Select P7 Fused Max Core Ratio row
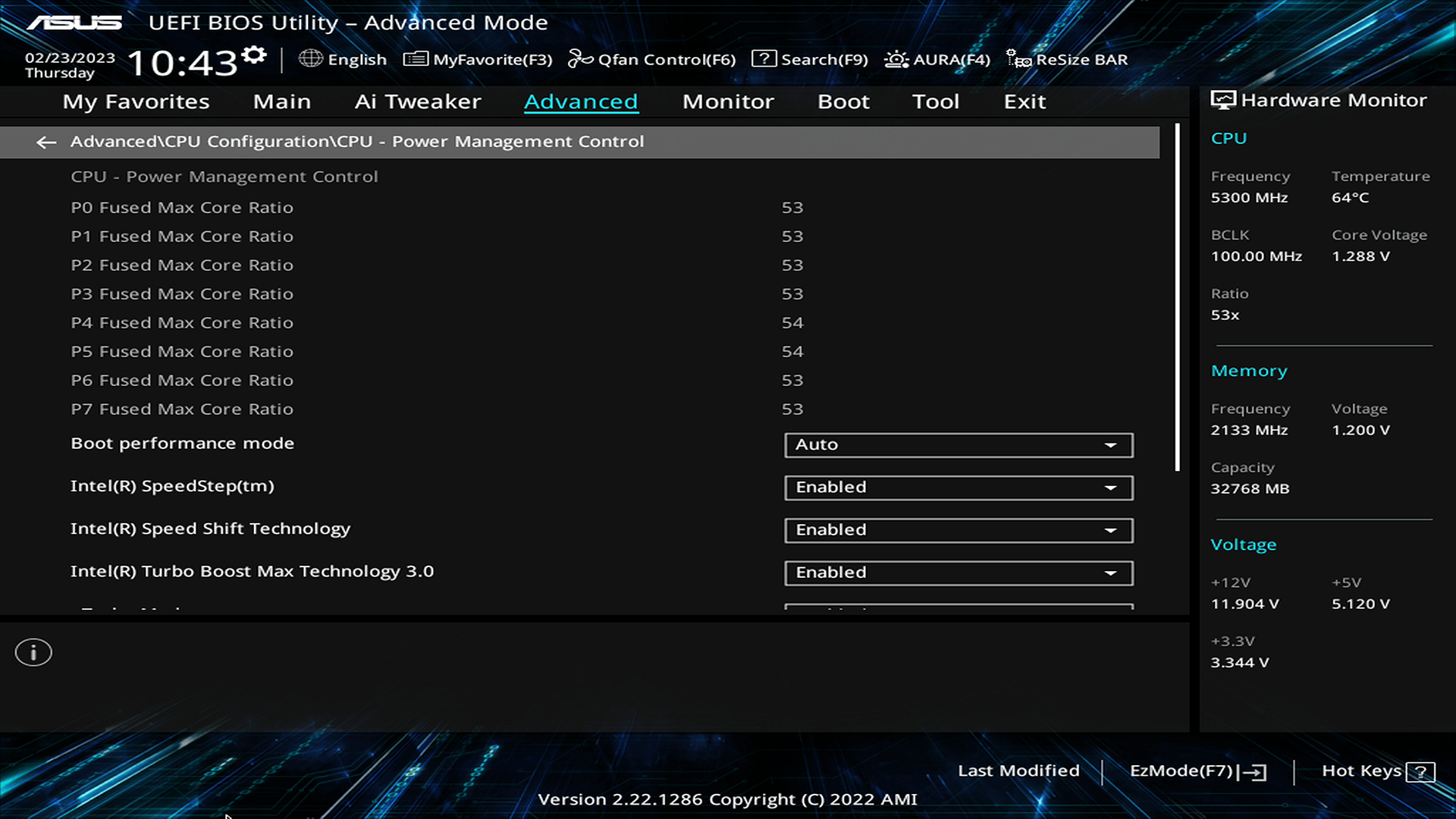Image resolution: width=1456 pixels, height=819 pixels. pos(579,409)
